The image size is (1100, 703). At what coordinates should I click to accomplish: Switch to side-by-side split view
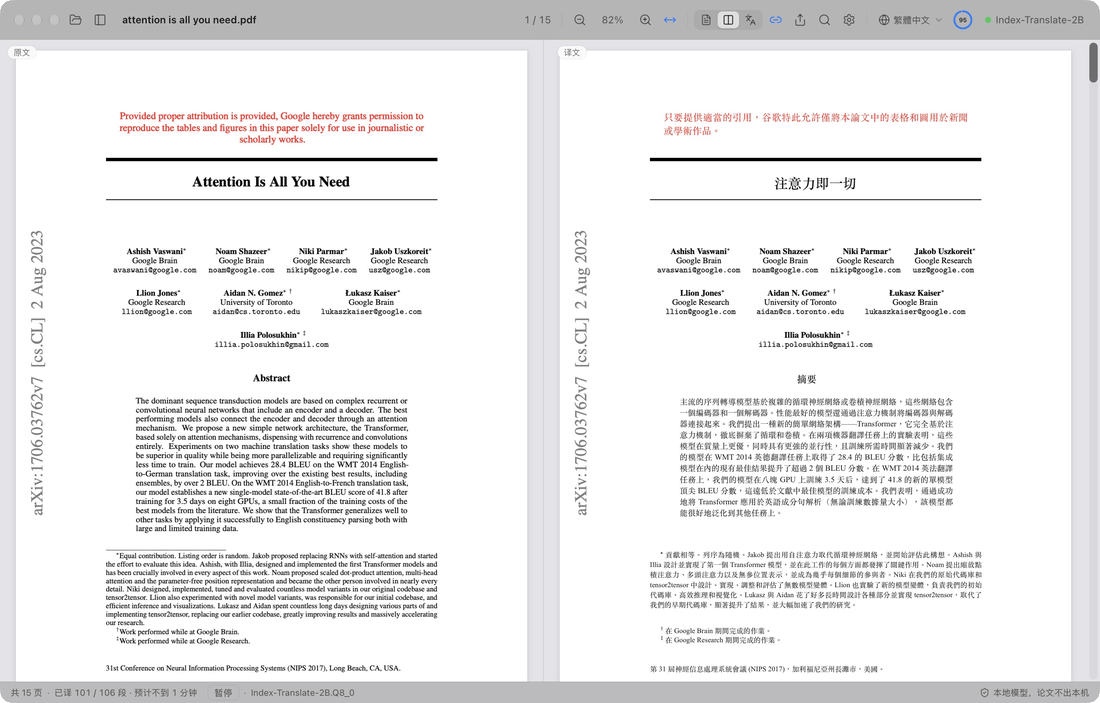(x=728, y=20)
